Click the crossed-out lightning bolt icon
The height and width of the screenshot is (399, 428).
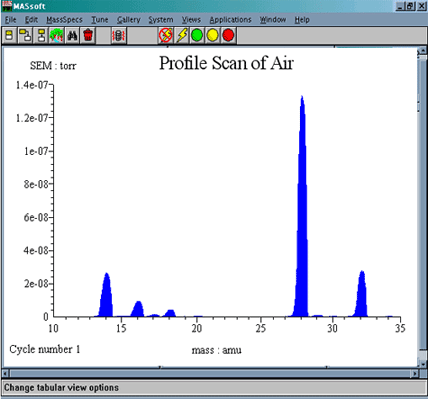click(x=166, y=35)
